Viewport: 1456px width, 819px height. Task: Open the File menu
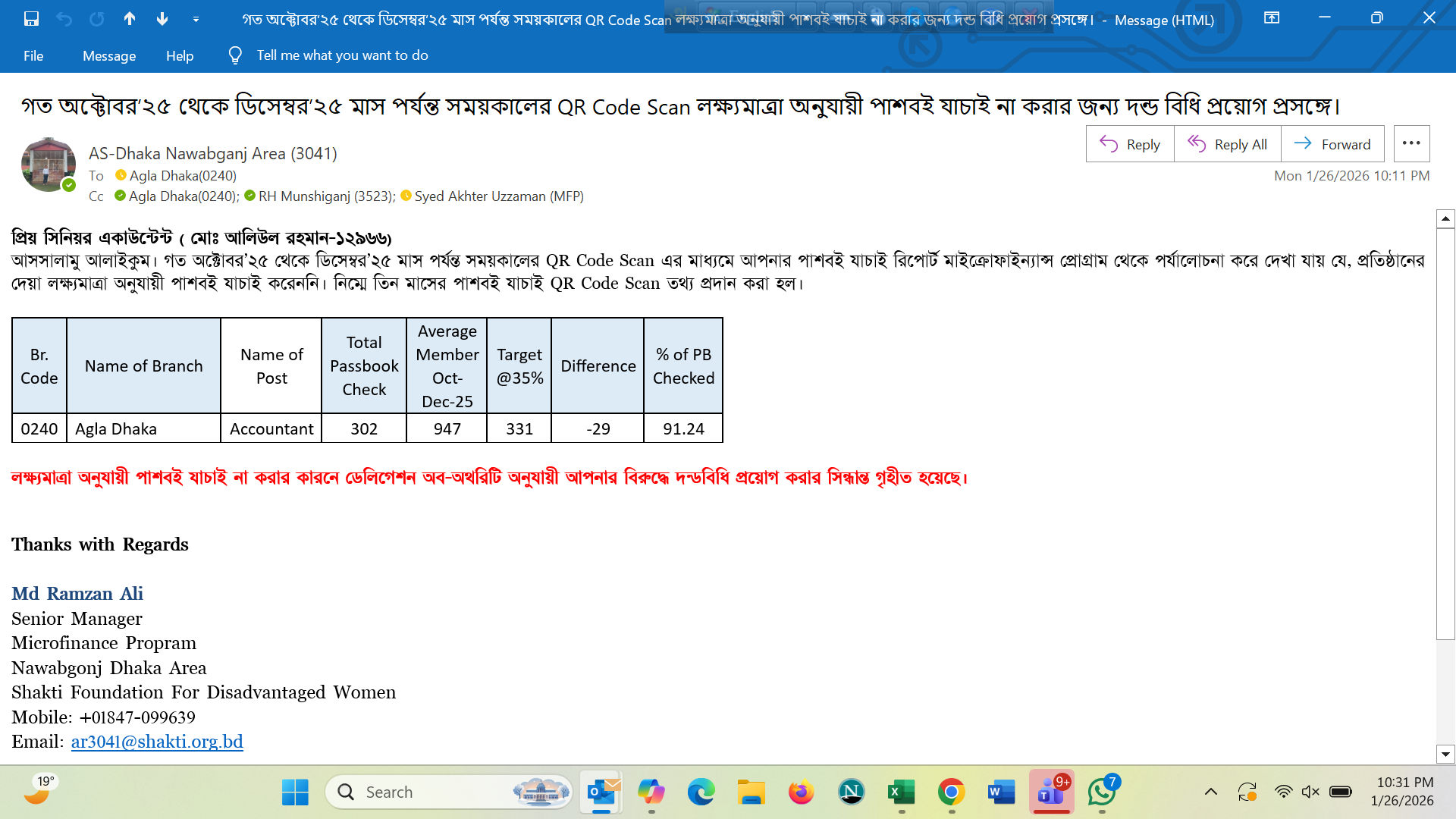pyautogui.click(x=33, y=55)
